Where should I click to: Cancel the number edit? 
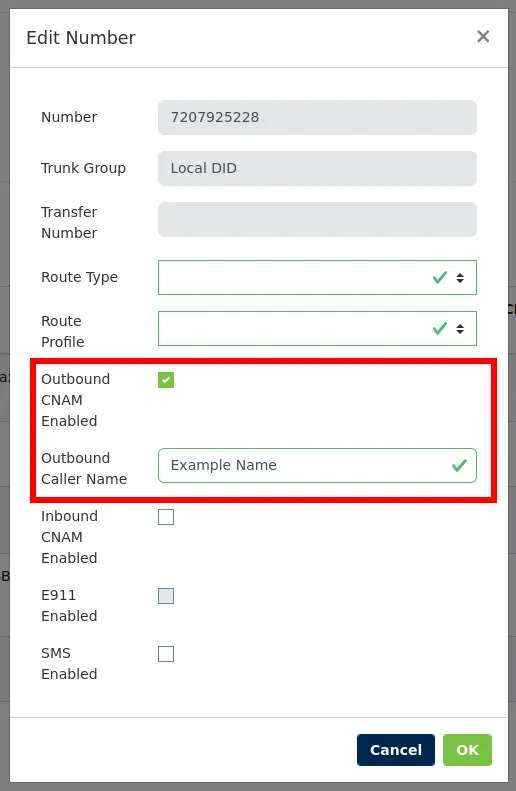(396, 750)
